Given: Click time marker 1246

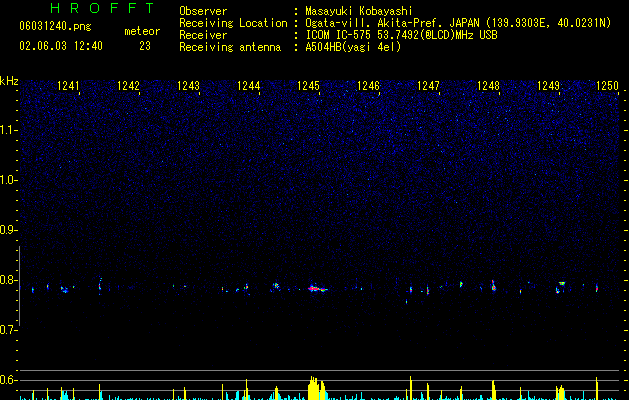Looking at the screenshot, I should point(368,86).
